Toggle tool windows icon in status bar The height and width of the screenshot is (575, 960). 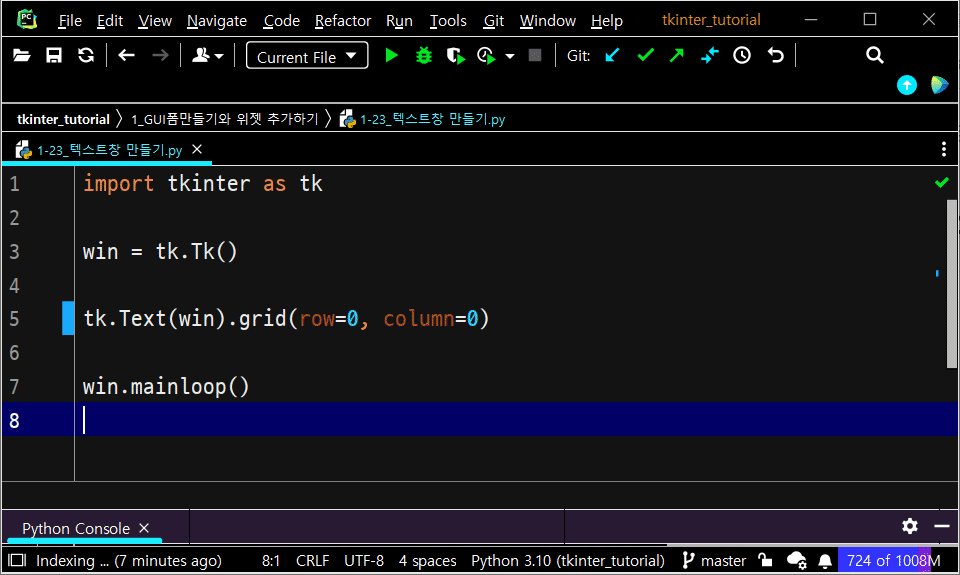click(17, 560)
